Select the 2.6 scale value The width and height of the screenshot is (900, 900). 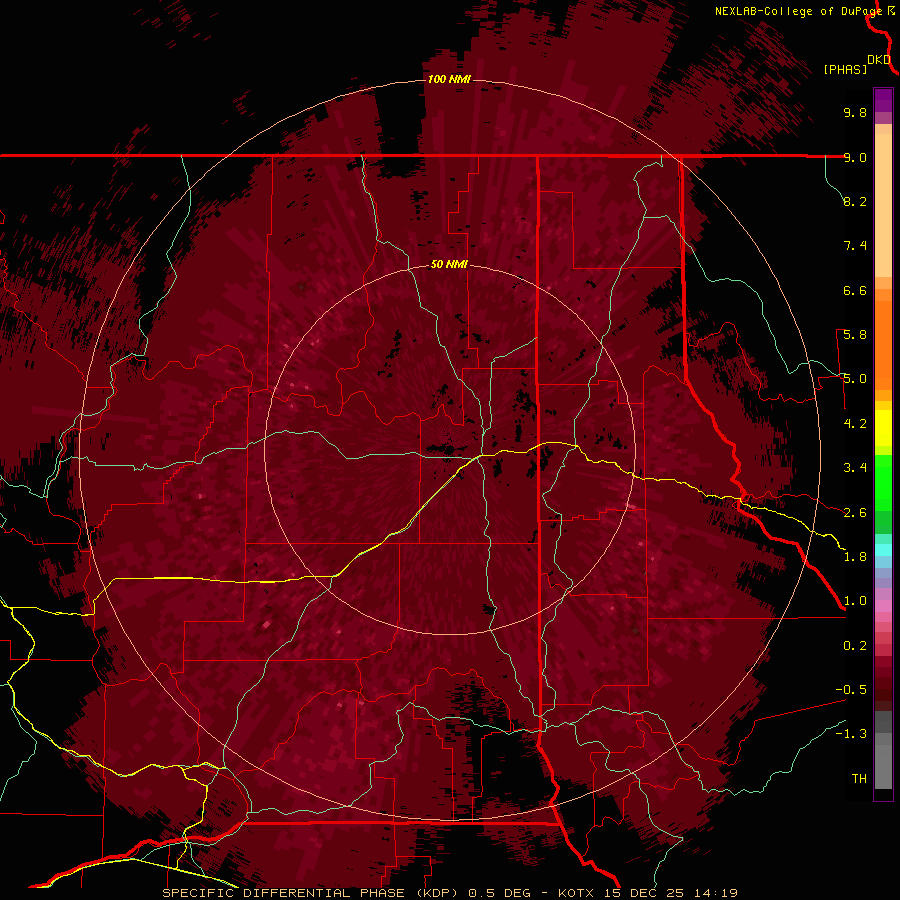click(855, 513)
